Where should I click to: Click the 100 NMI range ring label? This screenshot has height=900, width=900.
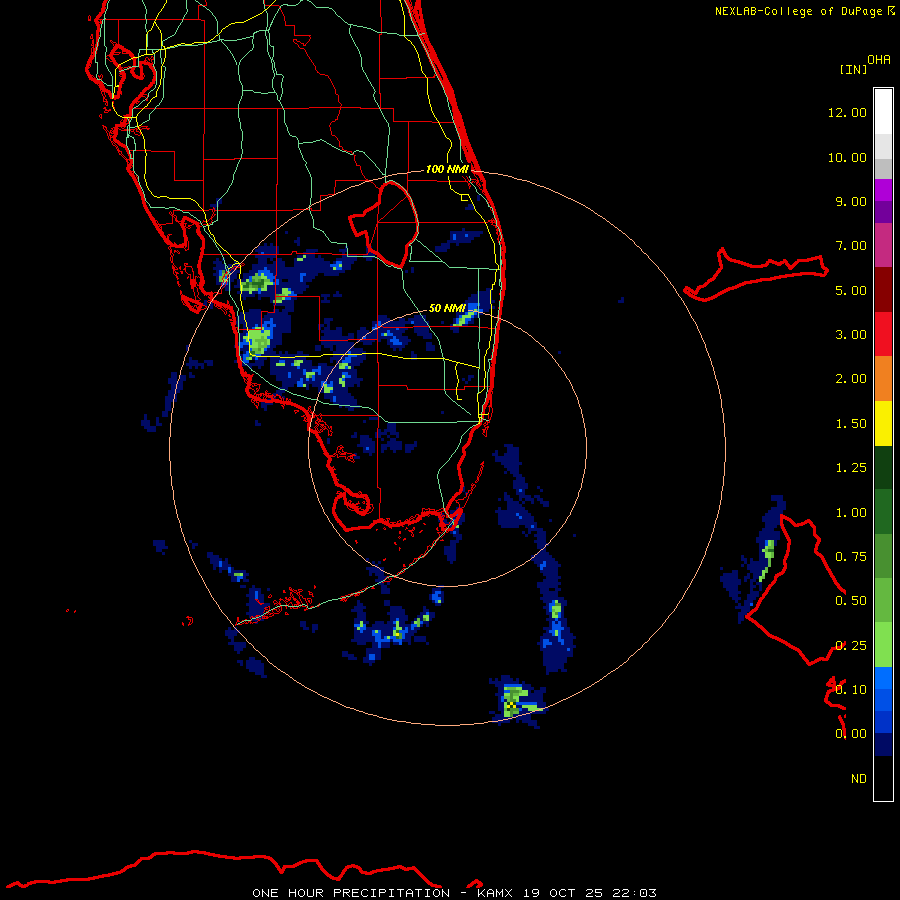447,169
